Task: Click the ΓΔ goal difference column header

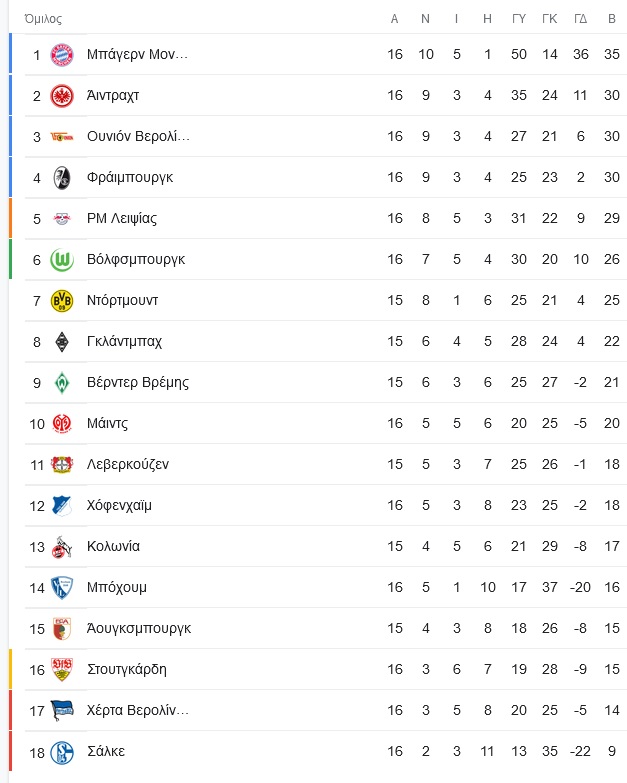Action: [x=581, y=19]
